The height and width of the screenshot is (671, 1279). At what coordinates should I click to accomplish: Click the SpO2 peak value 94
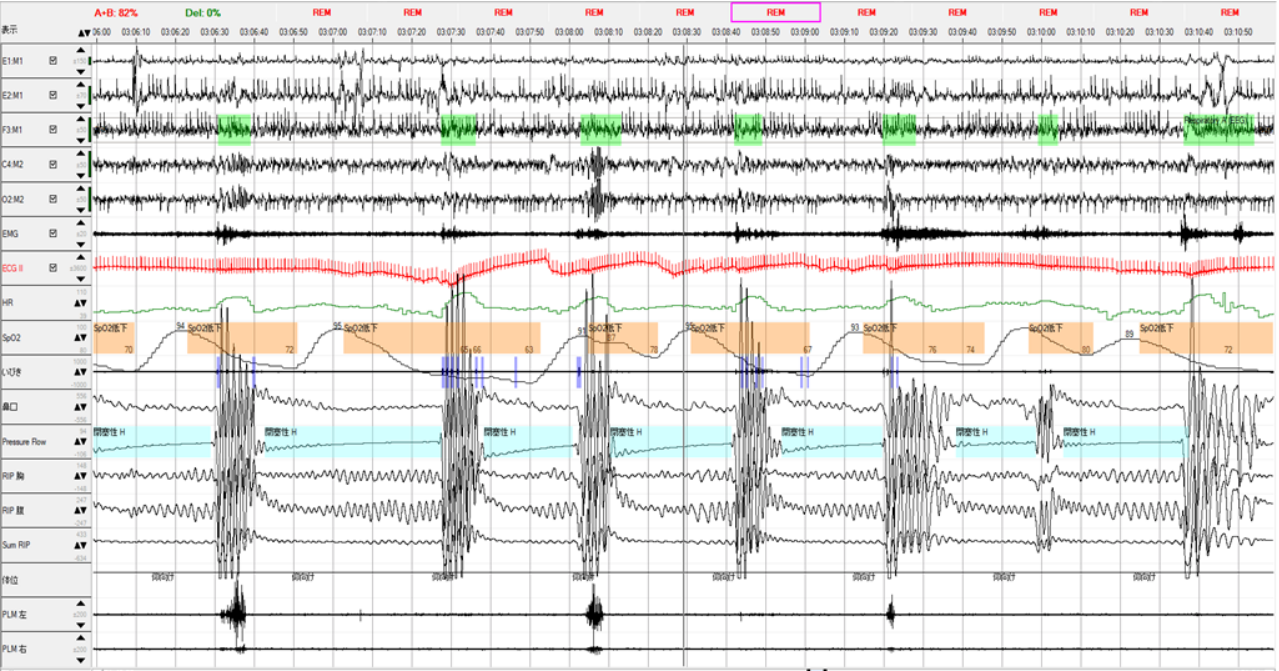(x=181, y=327)
